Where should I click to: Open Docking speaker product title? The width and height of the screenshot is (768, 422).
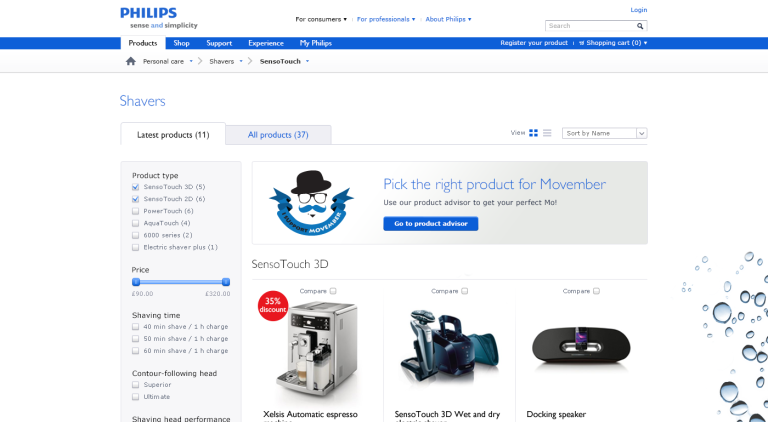click(556, 415)
